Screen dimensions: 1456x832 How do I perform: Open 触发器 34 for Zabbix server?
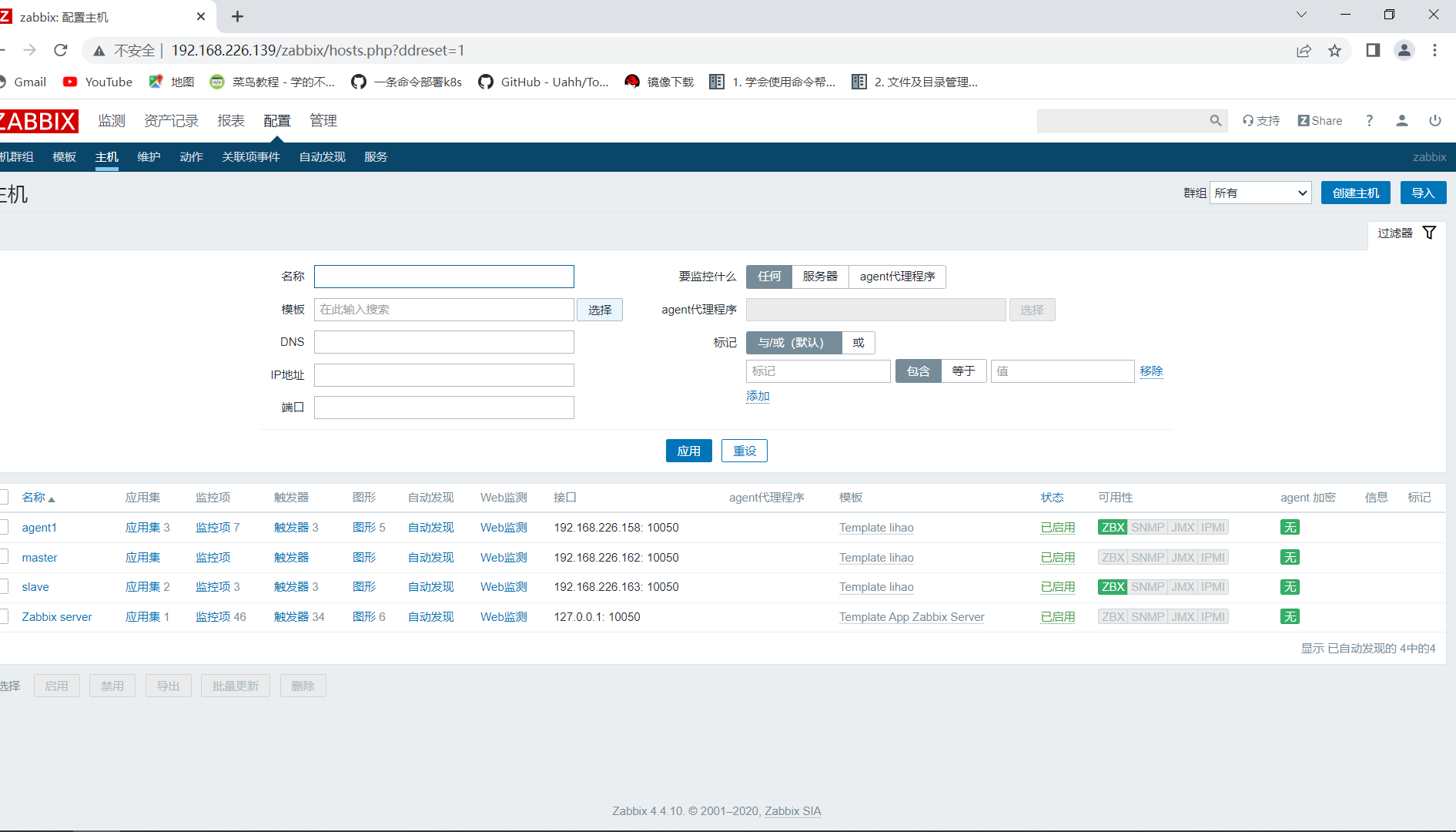(300, 617)
